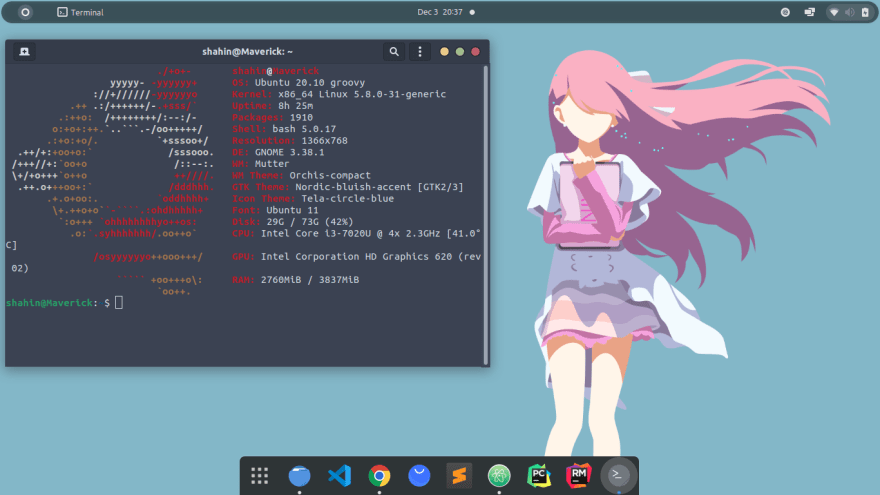The width and height of the screenshot is (880, 495).
Task: Click the volume speaker indicator
Action: point(850,12)
